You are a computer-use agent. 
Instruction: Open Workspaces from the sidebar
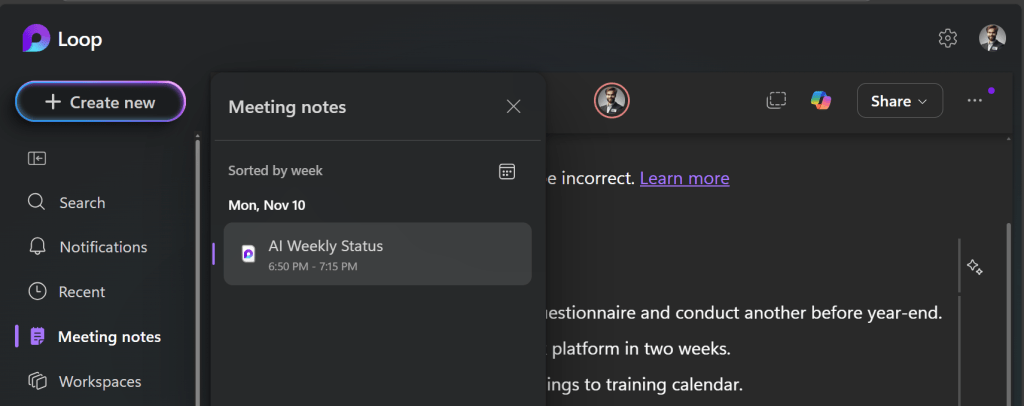(x=99, y=381)
